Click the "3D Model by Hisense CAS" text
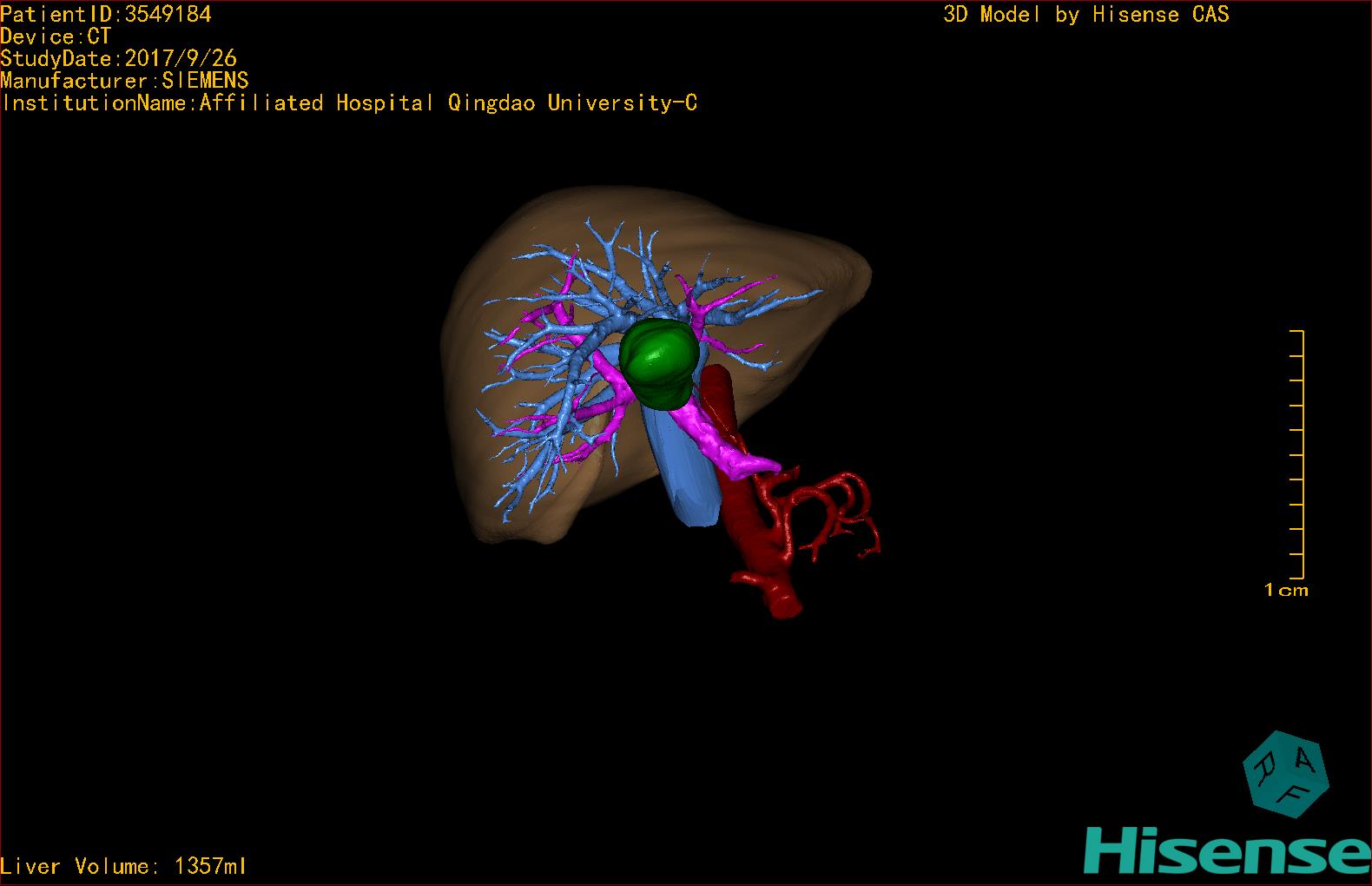The width and height of the screenshot is (1372, 886). (1086, 14)
